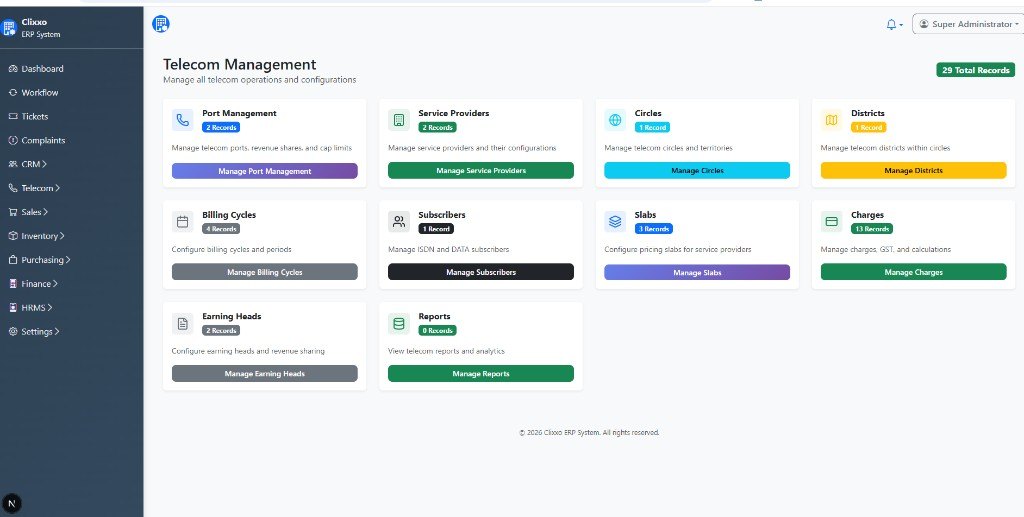1024x517 pixels.
Task: Click the Subscribers people icon
Action: [x=399, y=222]
